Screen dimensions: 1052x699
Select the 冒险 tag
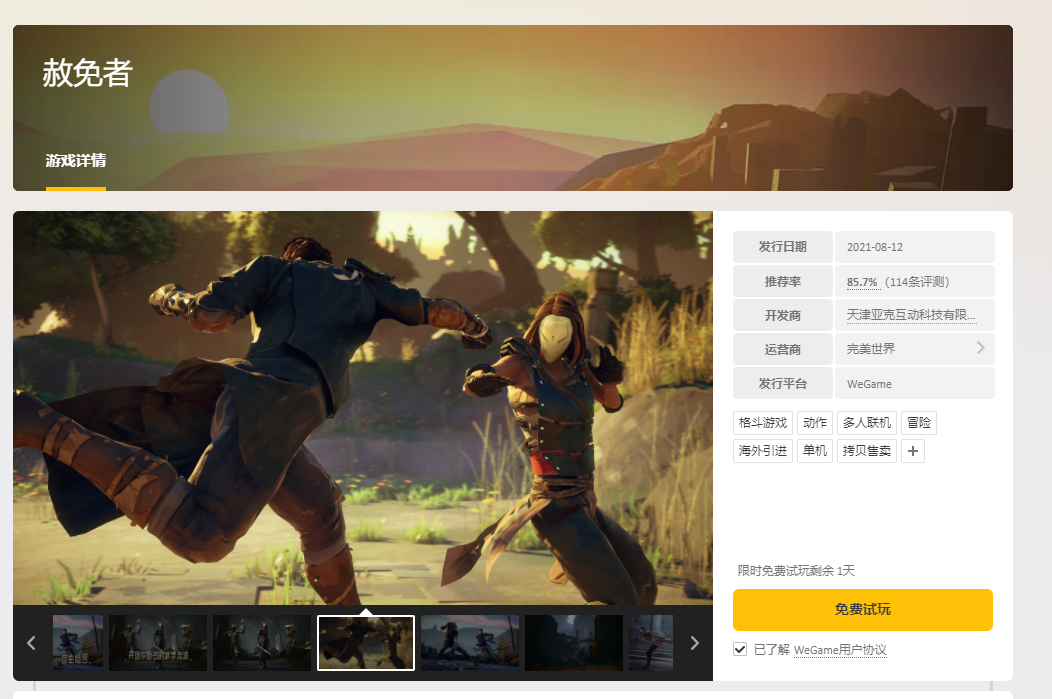[x=918, y=423]
